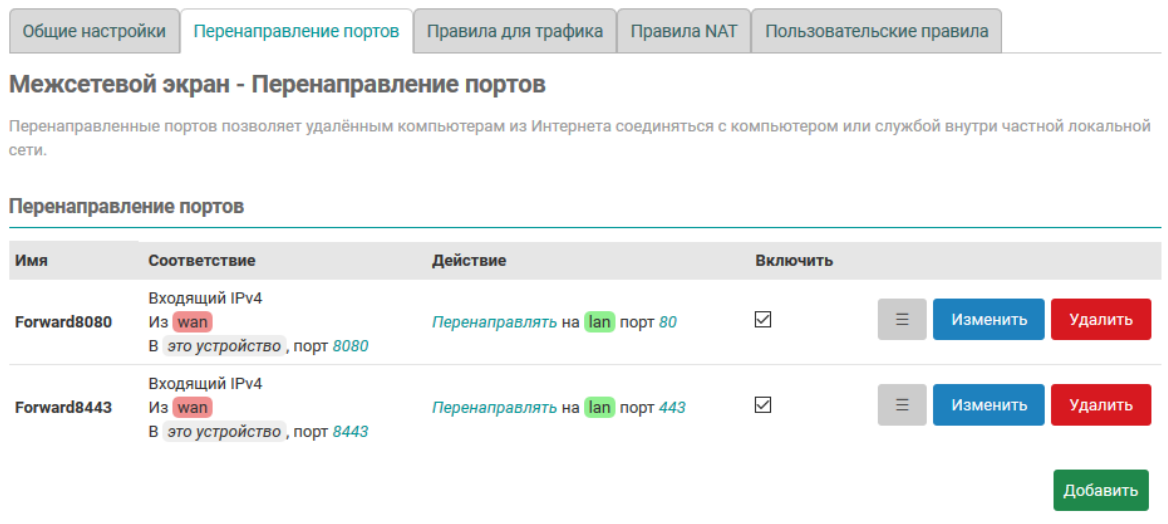This screenshot has height=524, width=1168.
Task: Edit the Forward8443 rule with Изменить
Action: 988,405
